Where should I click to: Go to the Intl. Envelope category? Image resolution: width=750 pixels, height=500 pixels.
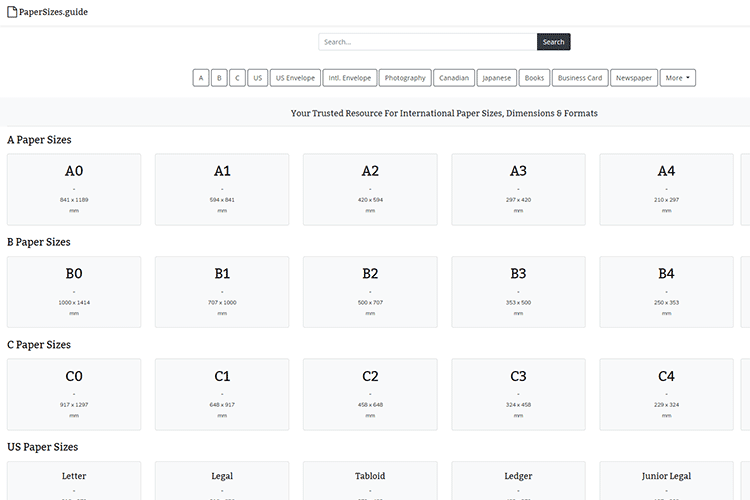pos(350,78)
